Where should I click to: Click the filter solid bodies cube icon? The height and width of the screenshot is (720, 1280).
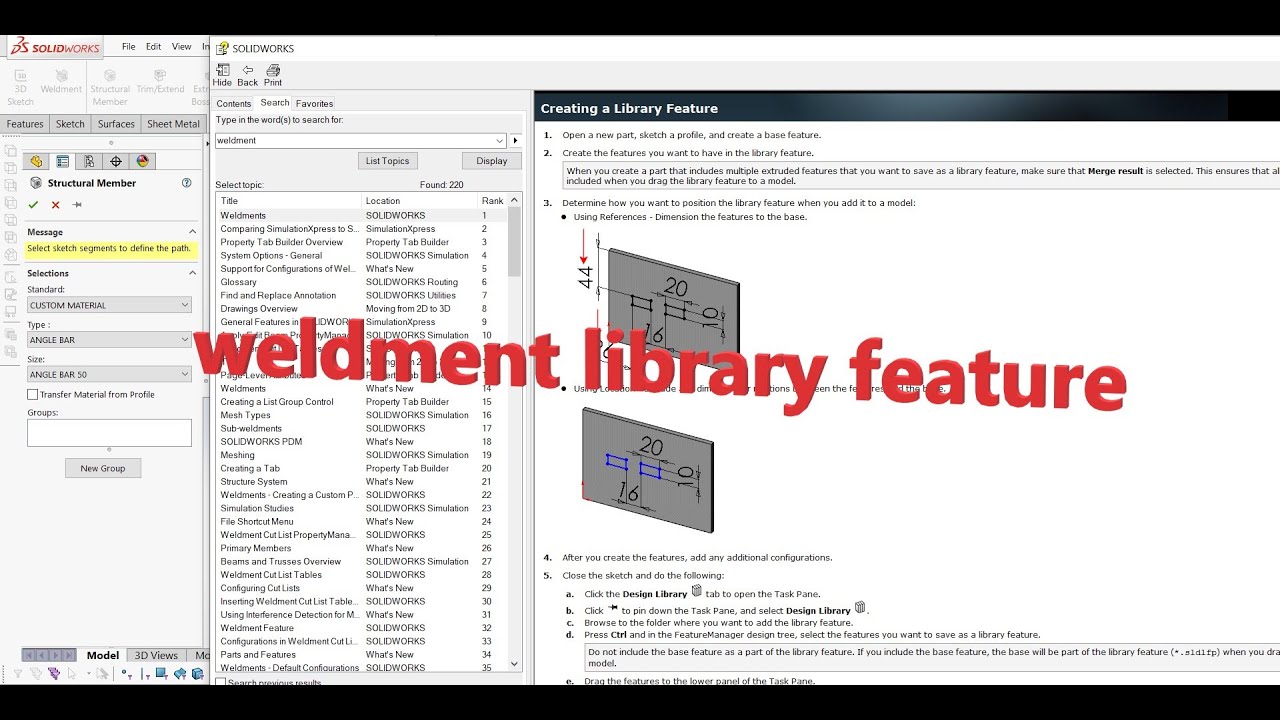point(197,673)
